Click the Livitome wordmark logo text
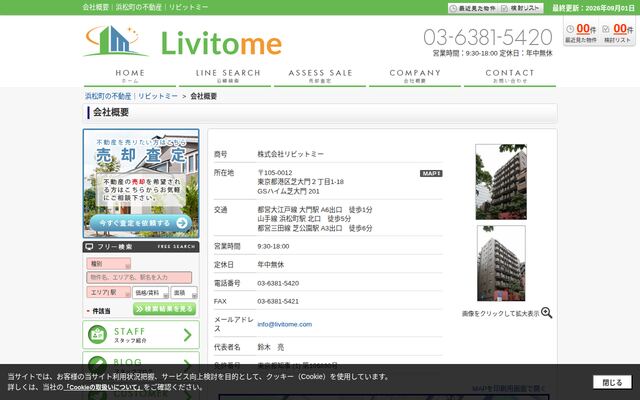This screenshot has height=400, width=640. (221, 43)
